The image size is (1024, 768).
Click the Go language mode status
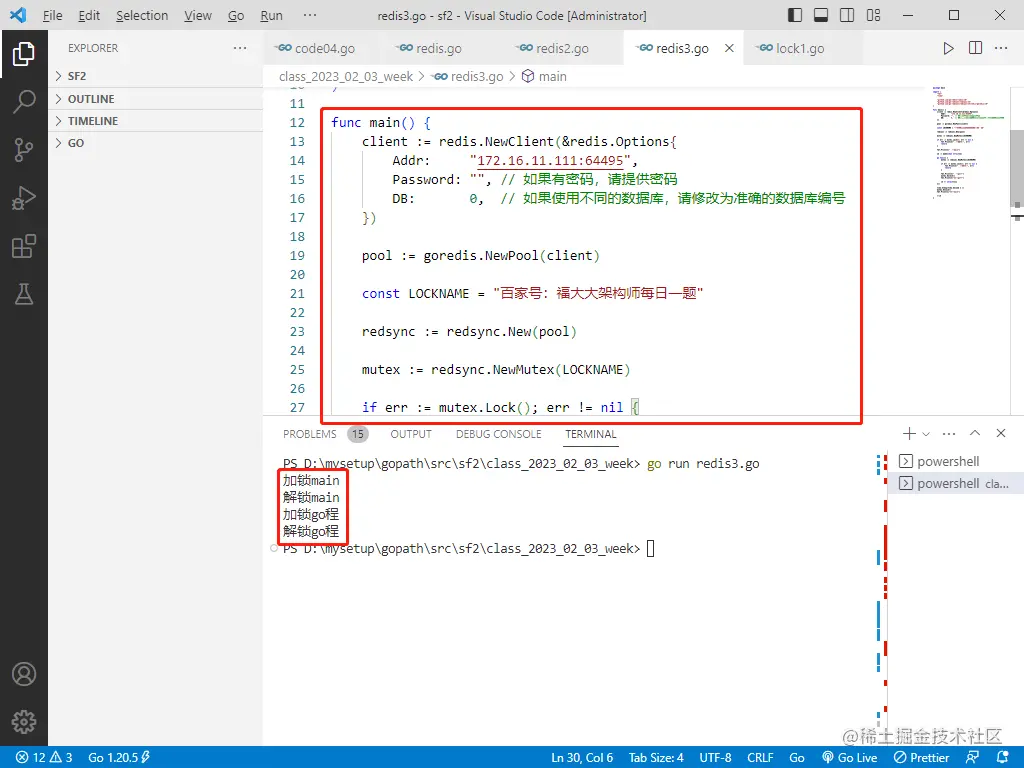click(797, 758)
